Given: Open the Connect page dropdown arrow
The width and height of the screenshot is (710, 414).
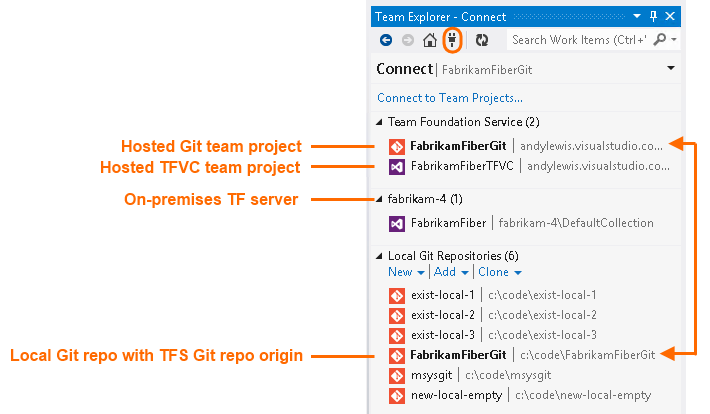Looking at the screenshot, I should tap(669, 69).
